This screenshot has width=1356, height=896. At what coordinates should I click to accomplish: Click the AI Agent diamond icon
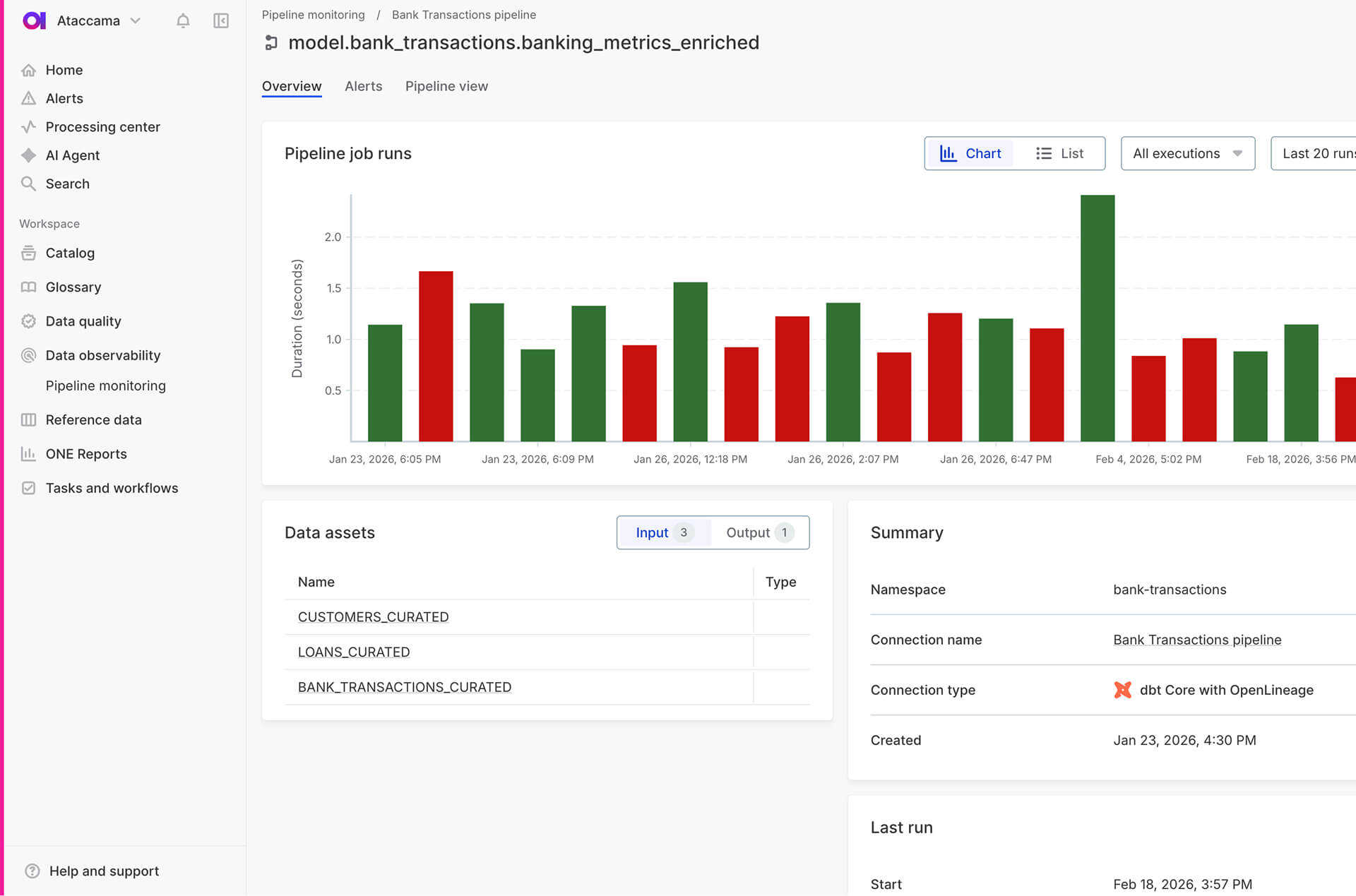point(28,155)
